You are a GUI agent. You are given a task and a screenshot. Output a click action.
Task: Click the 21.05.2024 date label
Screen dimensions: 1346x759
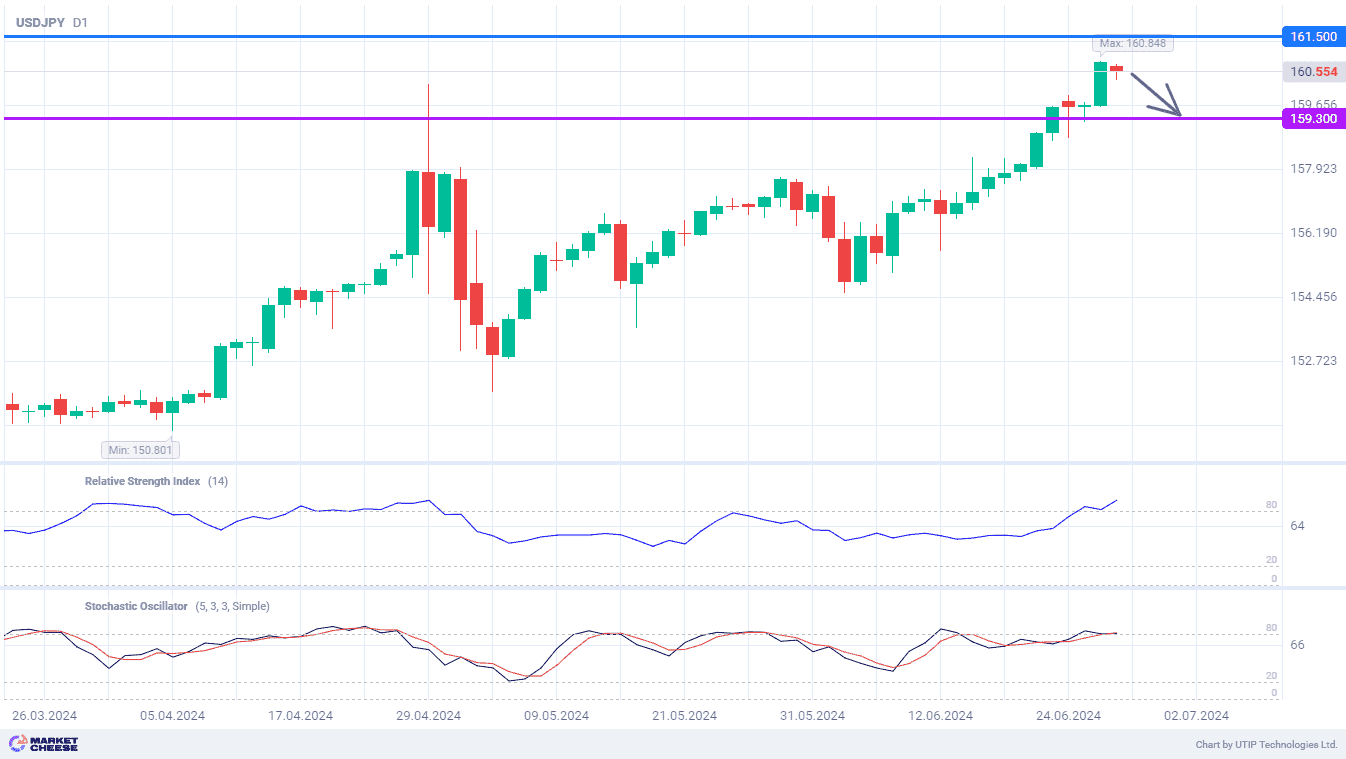(684, 716)
